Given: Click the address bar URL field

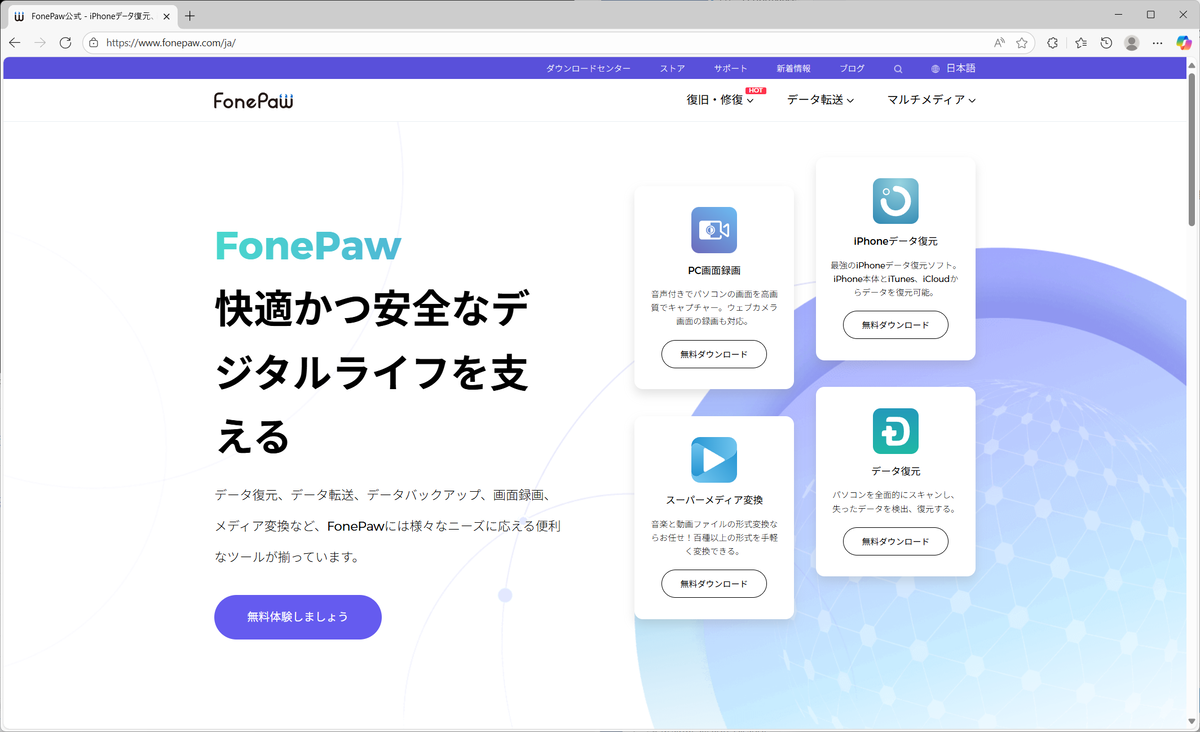Looking at the screenshot, I should point(540,43).
